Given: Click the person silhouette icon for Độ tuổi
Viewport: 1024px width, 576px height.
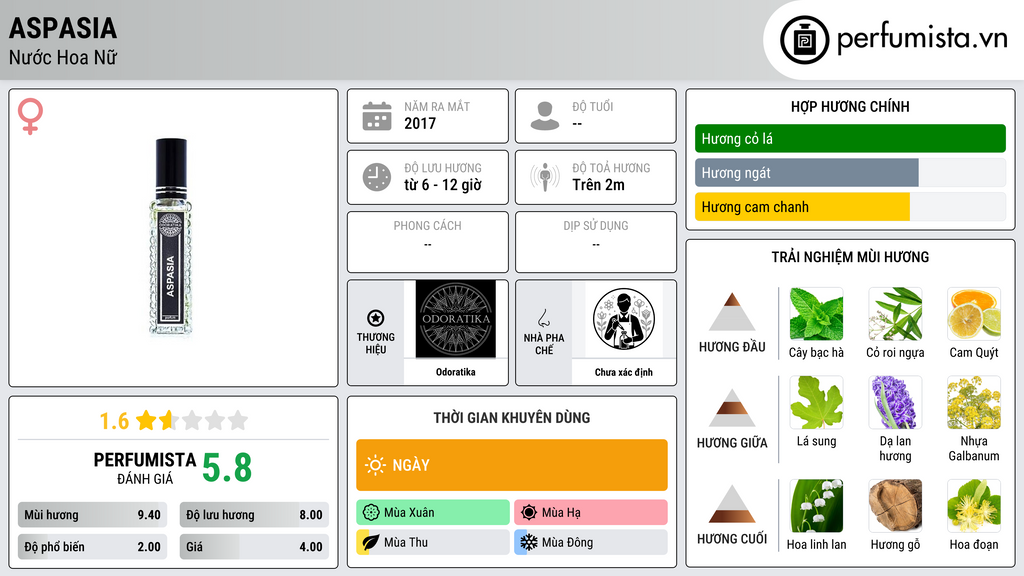Looking at the screenshot, I should point(545,116).
